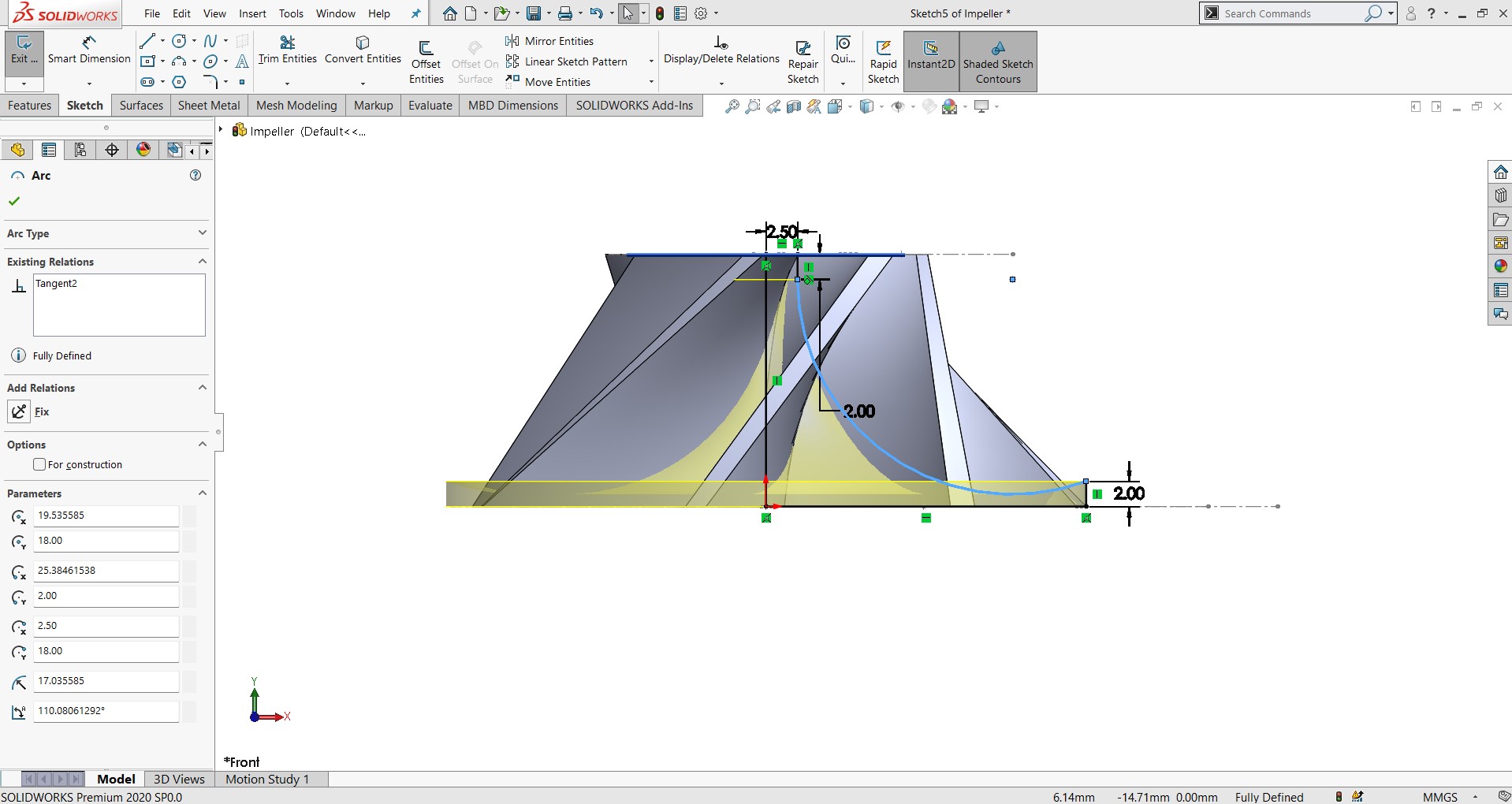
Task: Open Trim Entities dropdown arrow
Action: click(287, 83)
